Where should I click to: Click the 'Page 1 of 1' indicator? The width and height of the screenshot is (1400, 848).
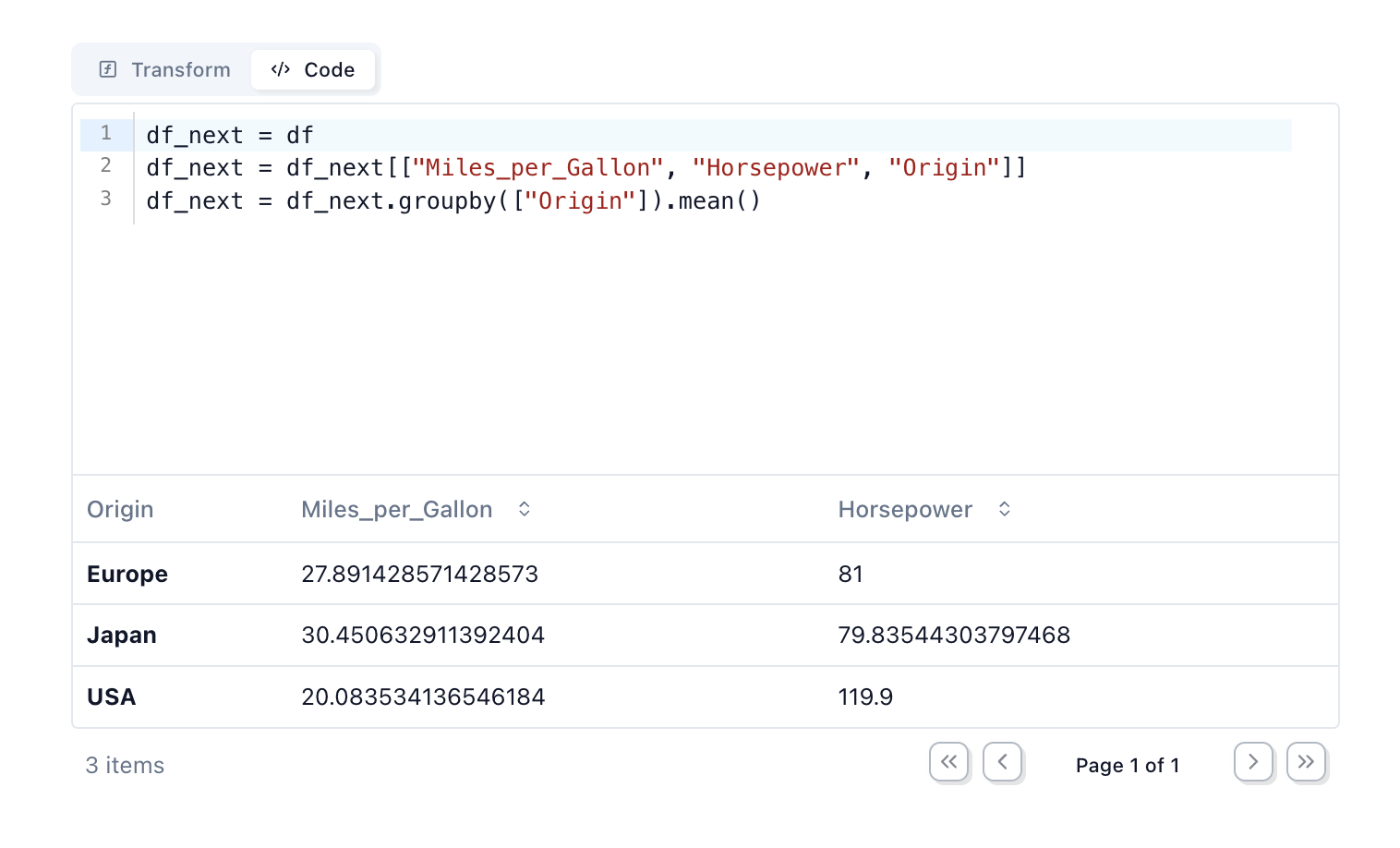(x=1127, y=766)
